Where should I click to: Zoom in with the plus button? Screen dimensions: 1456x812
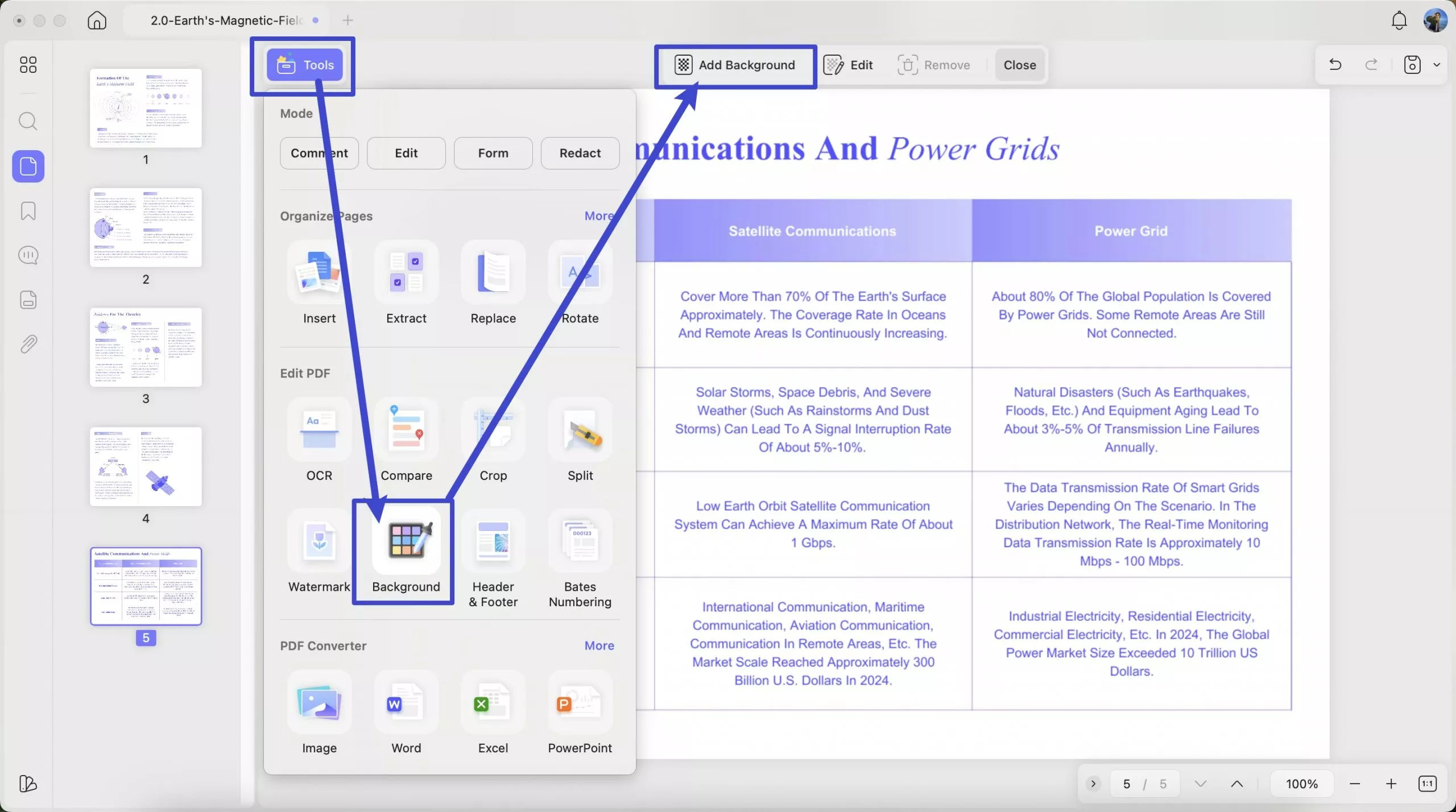pos(1391,784)
